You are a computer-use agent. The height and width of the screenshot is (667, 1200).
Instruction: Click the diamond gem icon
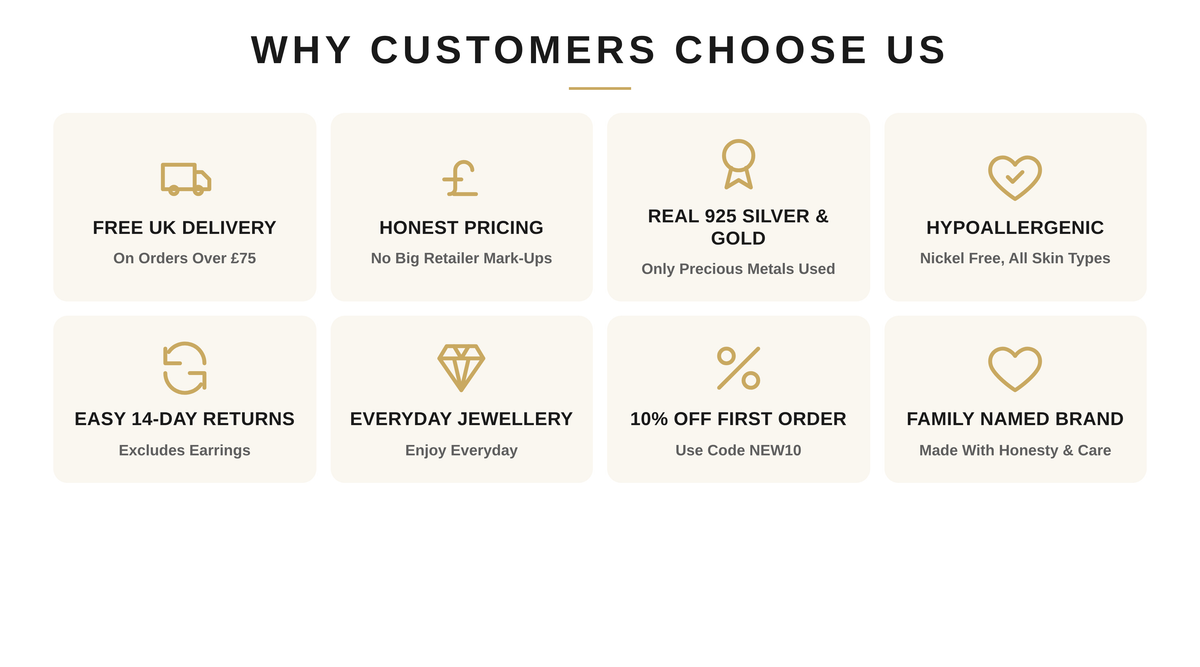tap(461, 368)
